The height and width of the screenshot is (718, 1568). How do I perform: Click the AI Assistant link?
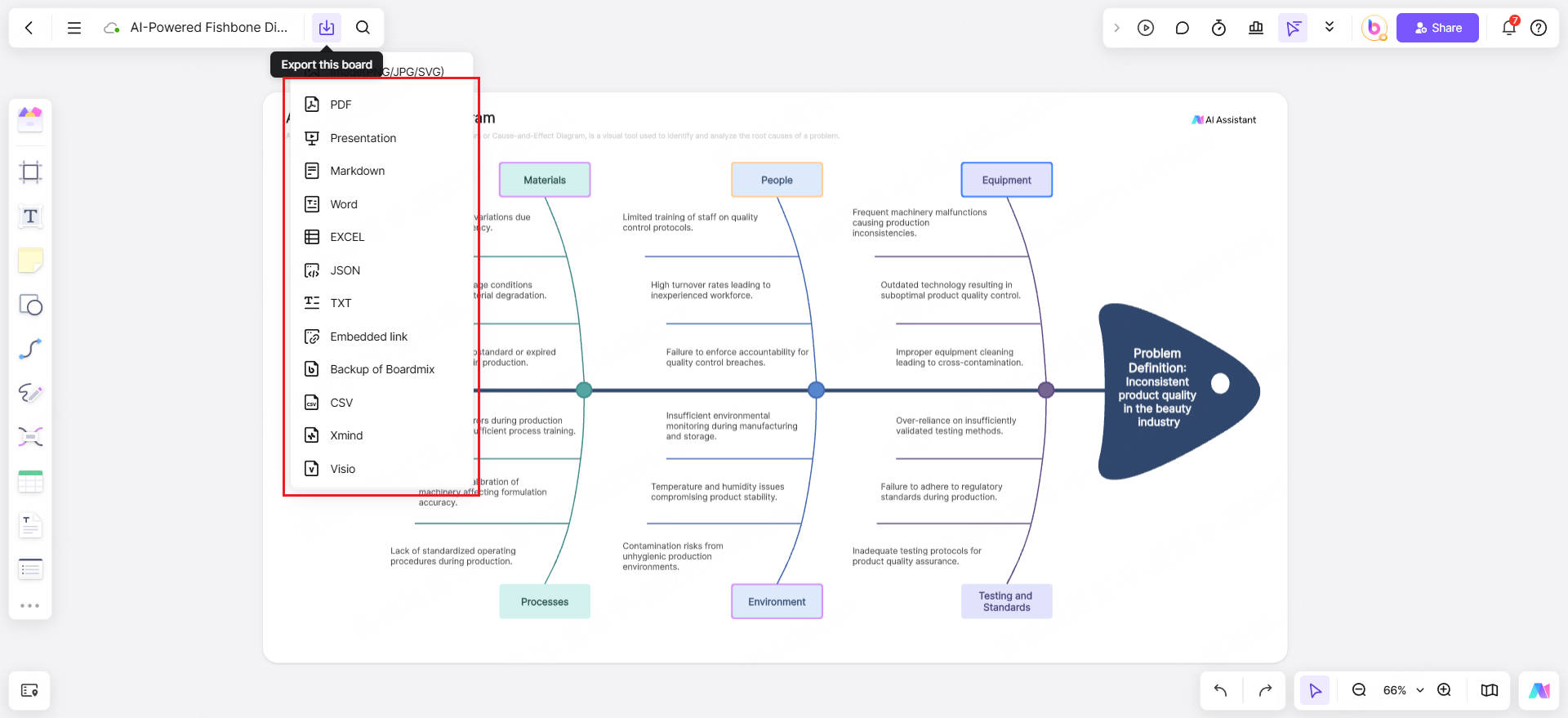[1223, 120]
